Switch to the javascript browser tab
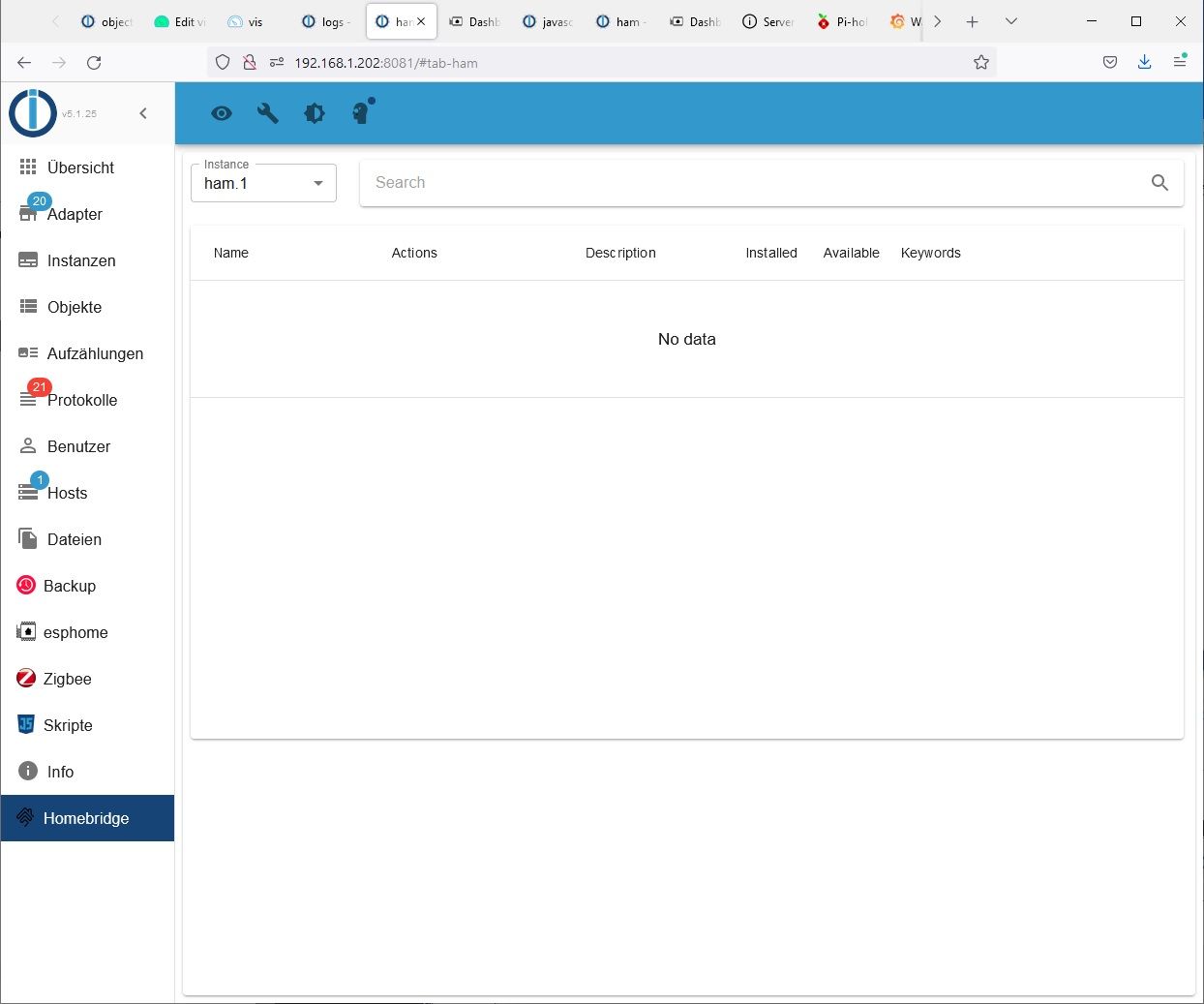1204x1004 pixels. (x=548, y=21)
